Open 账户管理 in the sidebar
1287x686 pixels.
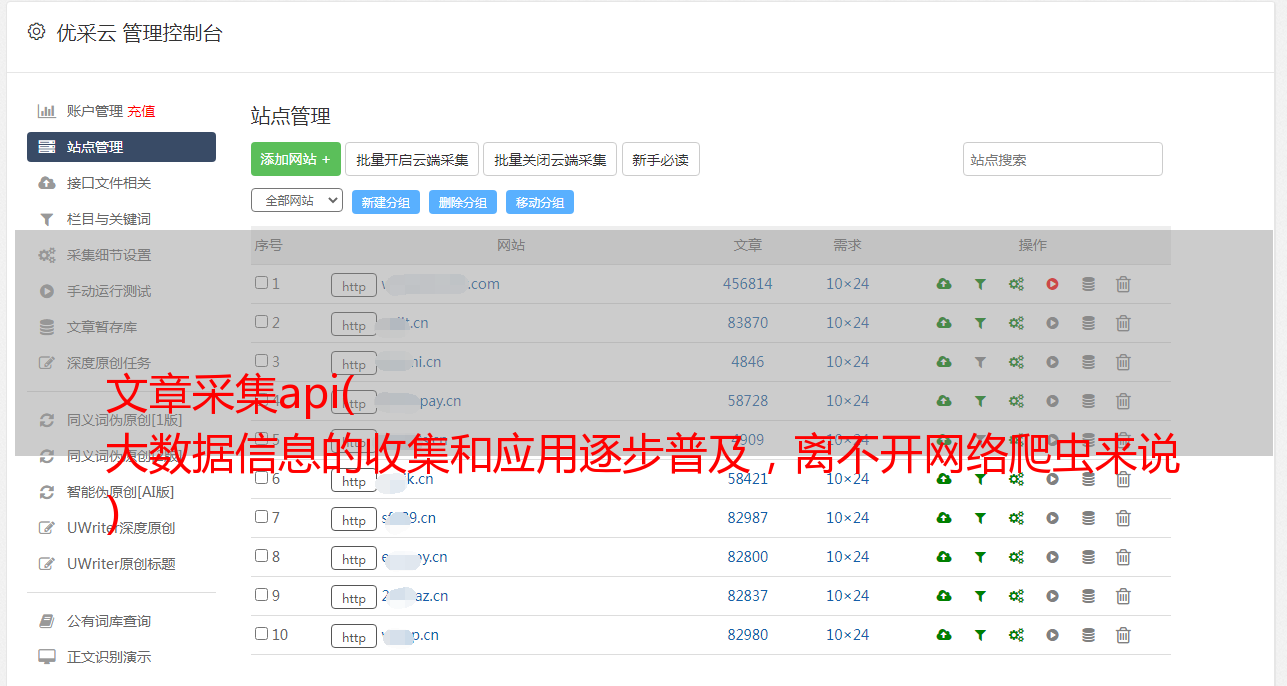pyautogui.click(x=94, y=111)
